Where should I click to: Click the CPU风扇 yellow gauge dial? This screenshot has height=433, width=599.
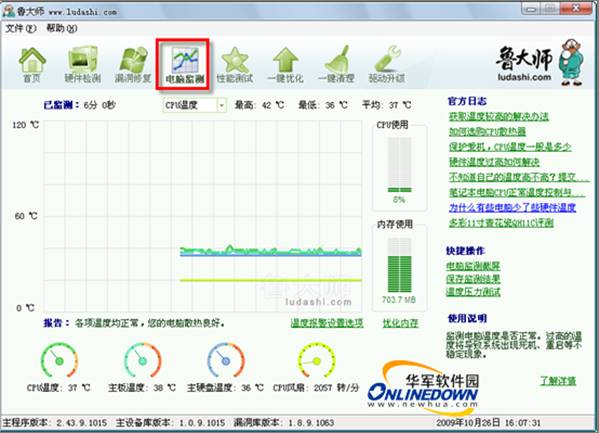[x=316, y=360]
